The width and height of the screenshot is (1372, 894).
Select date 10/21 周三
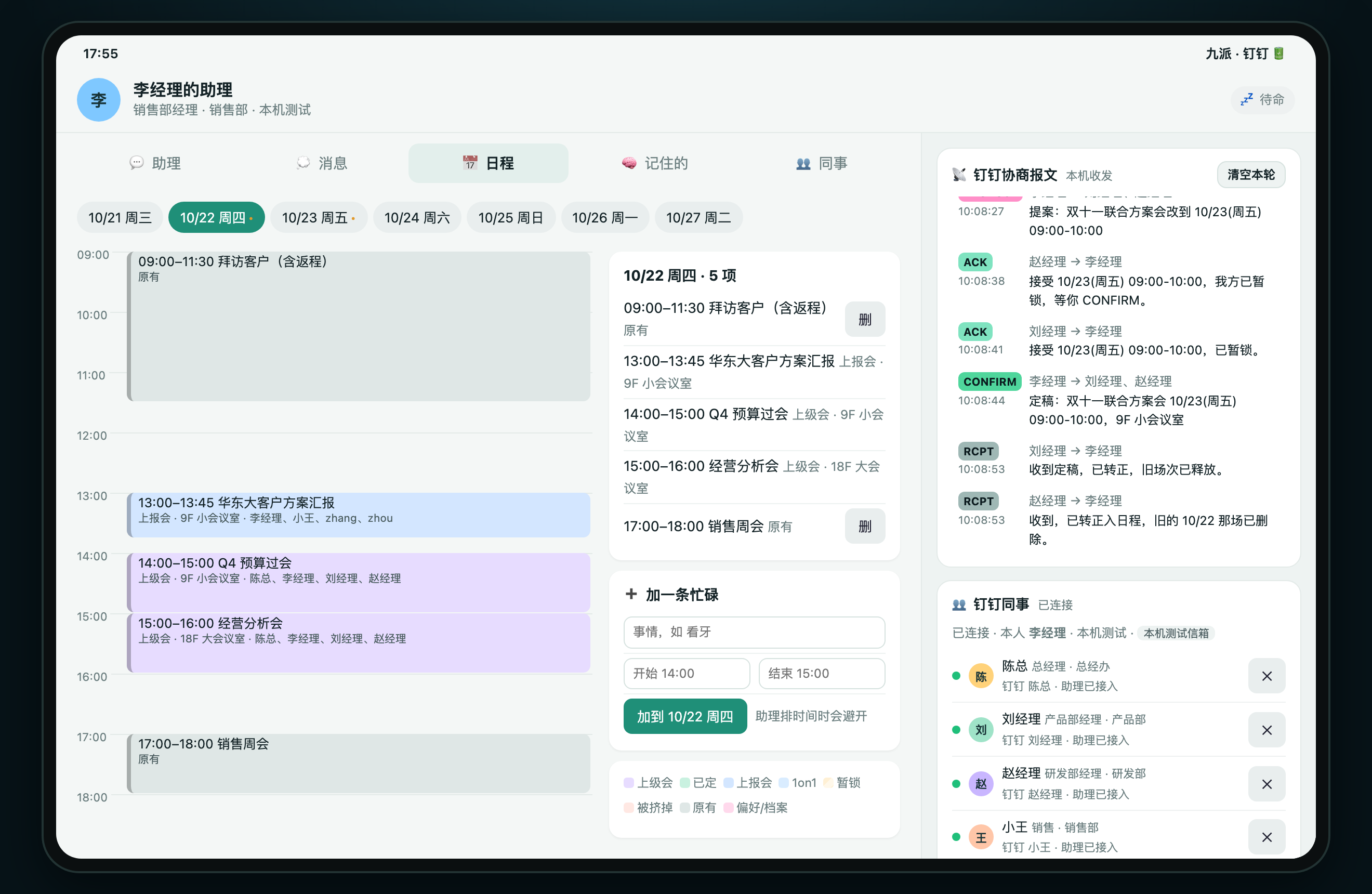(x=120, y=218)
